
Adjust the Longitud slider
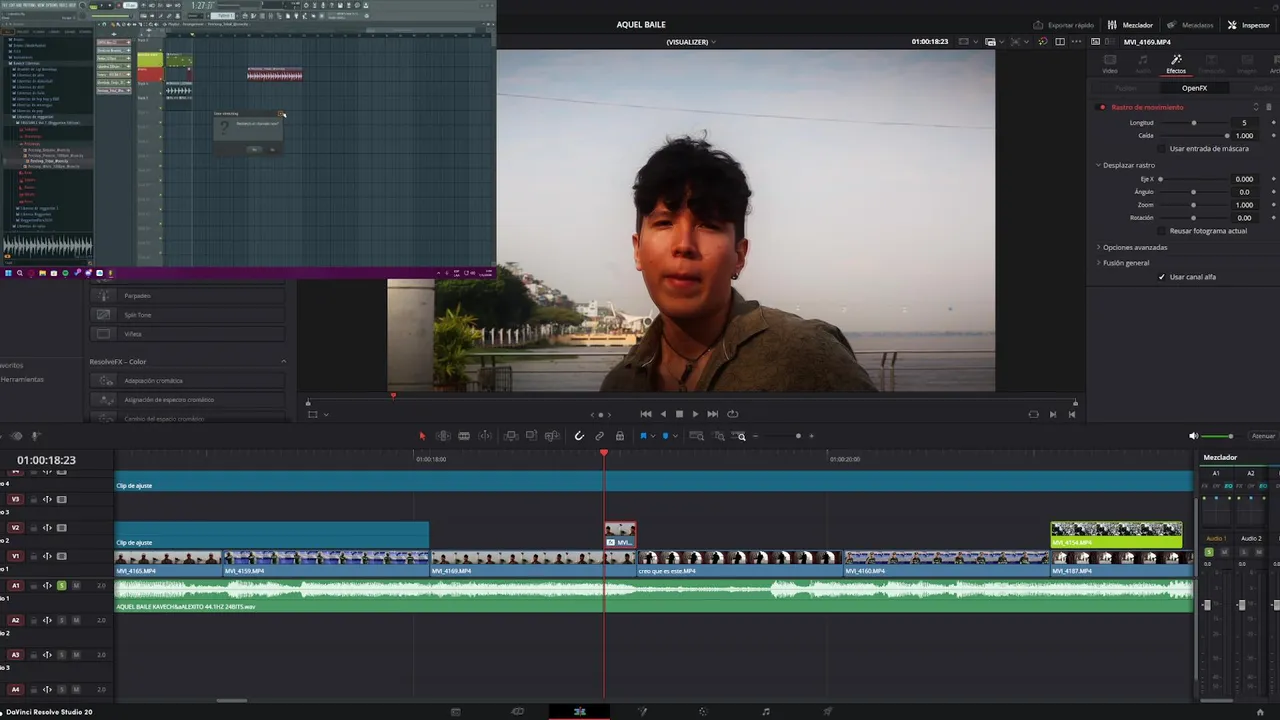click(x=1194, y=123)
